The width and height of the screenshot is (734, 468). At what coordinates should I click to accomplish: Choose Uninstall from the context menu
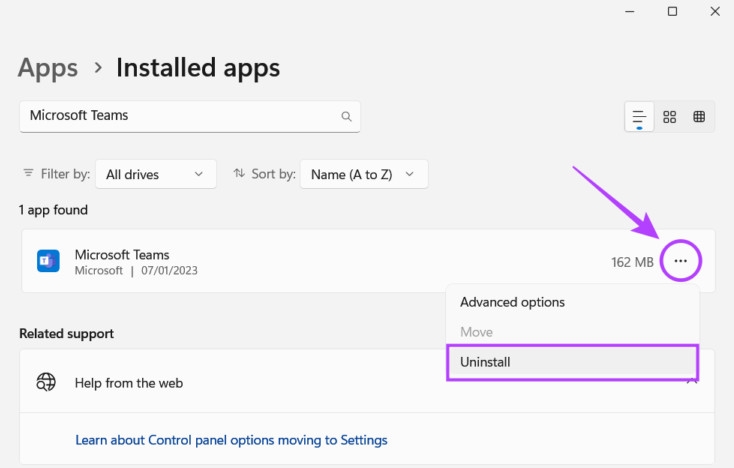(572, 362)
